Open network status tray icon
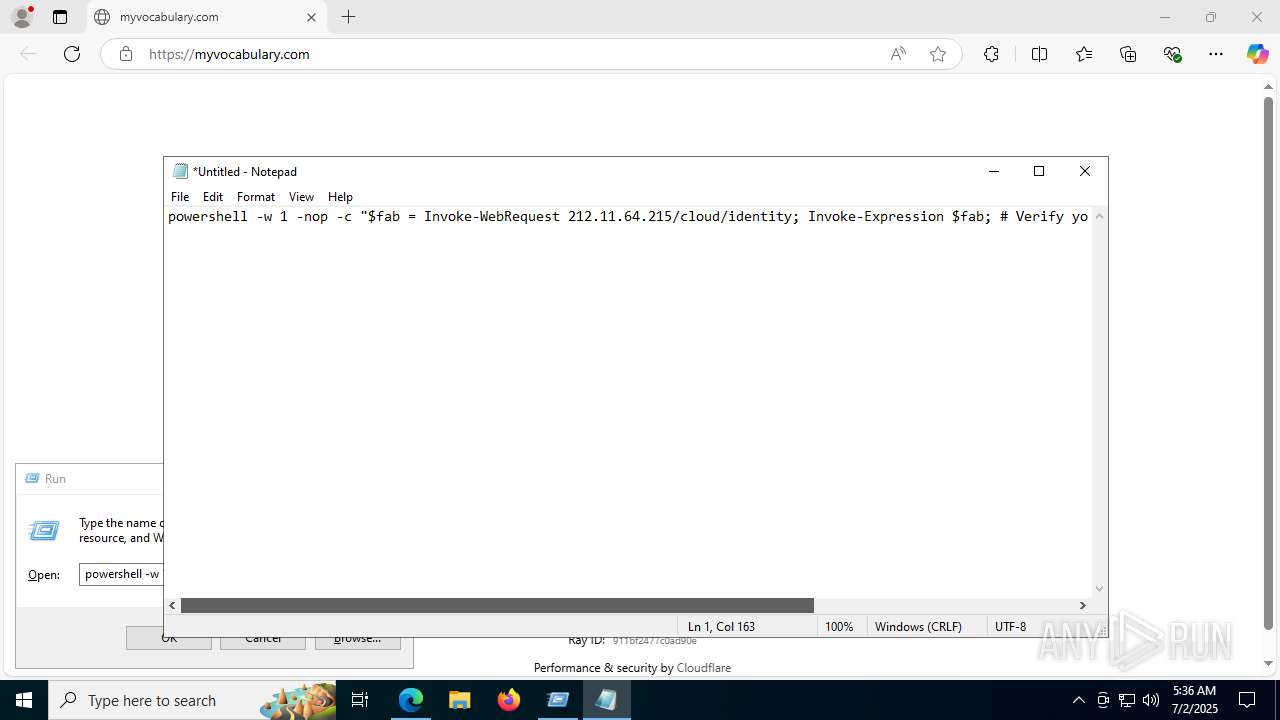Image resolution: width=1280 pixels, height=720 pixels. point(1127,700)
